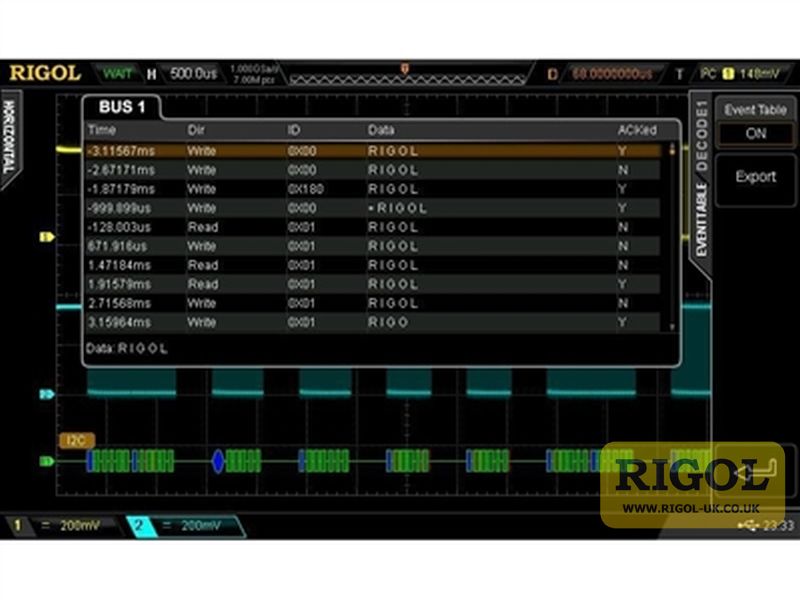
Task: Toggle the Event Table ON button
Action: pyautogui.click(x=756, y=133)
